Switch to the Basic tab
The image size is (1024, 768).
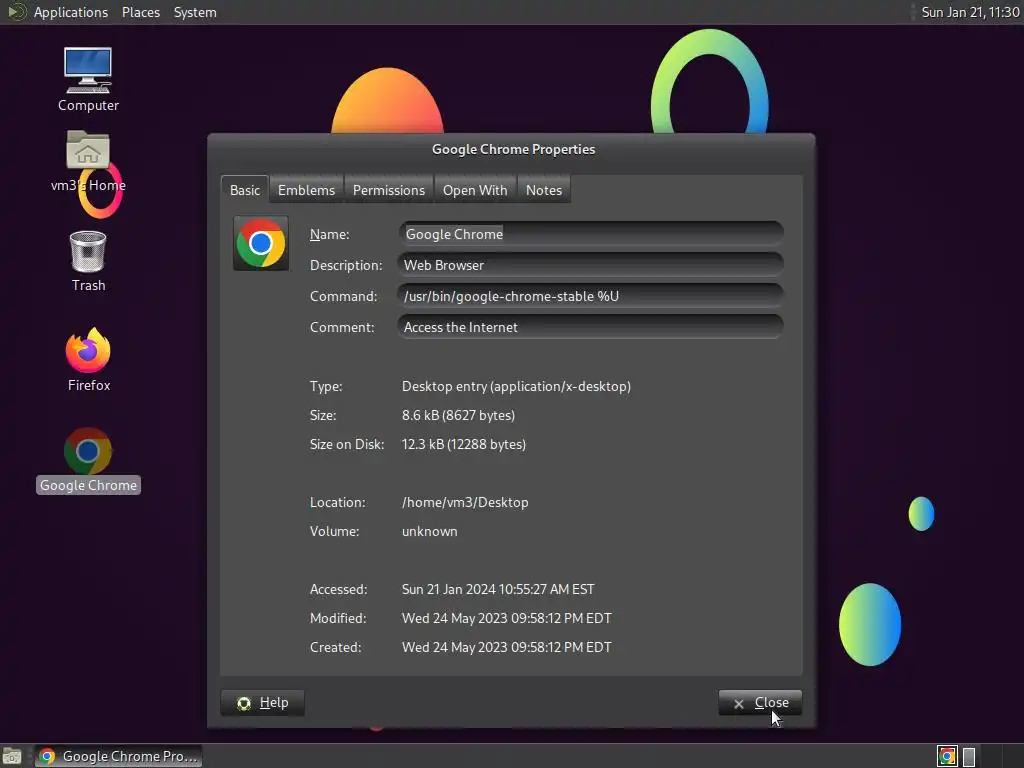point(244,190)
